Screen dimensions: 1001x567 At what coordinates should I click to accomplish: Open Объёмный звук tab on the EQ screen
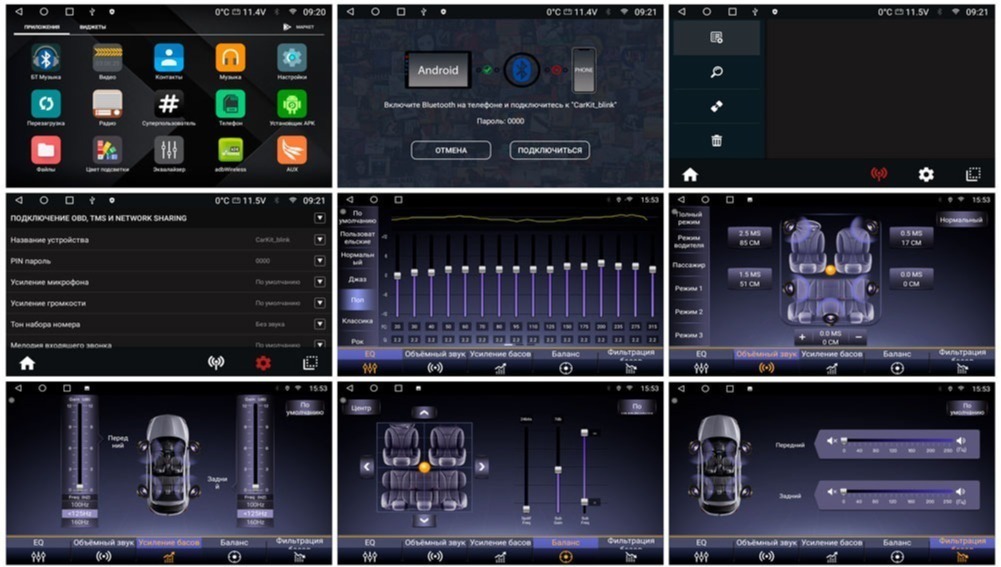435,361
